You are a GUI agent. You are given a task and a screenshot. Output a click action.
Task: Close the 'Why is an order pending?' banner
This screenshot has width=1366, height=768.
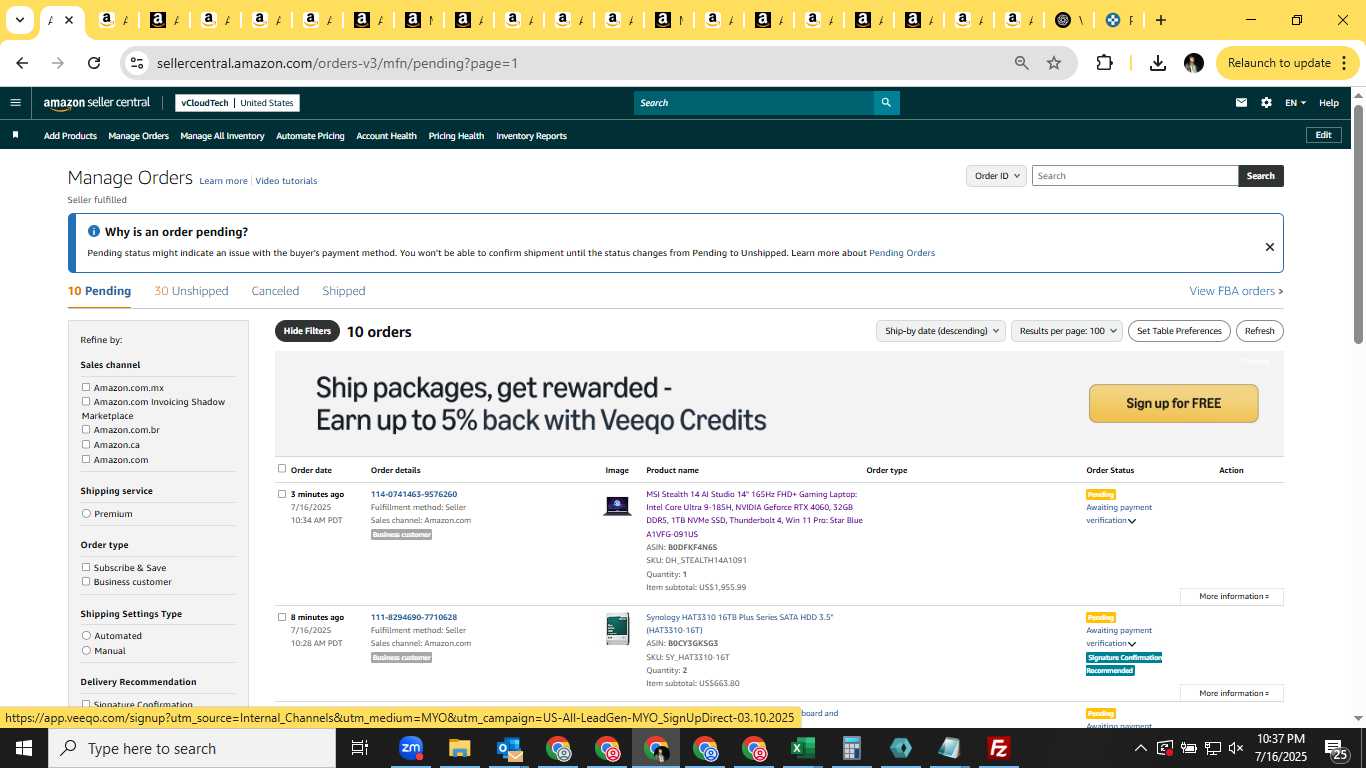pos(1269,247)
